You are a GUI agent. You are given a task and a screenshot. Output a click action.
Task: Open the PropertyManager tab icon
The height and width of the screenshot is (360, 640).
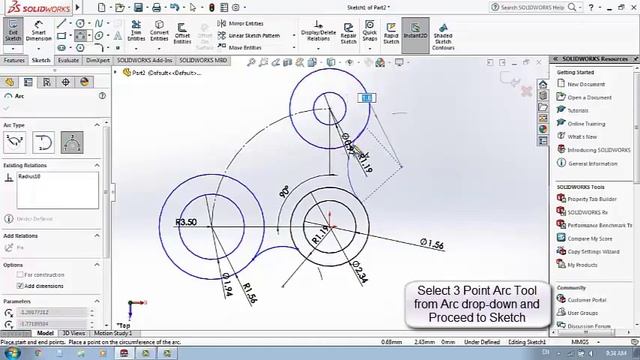click(x=28, y=82)
